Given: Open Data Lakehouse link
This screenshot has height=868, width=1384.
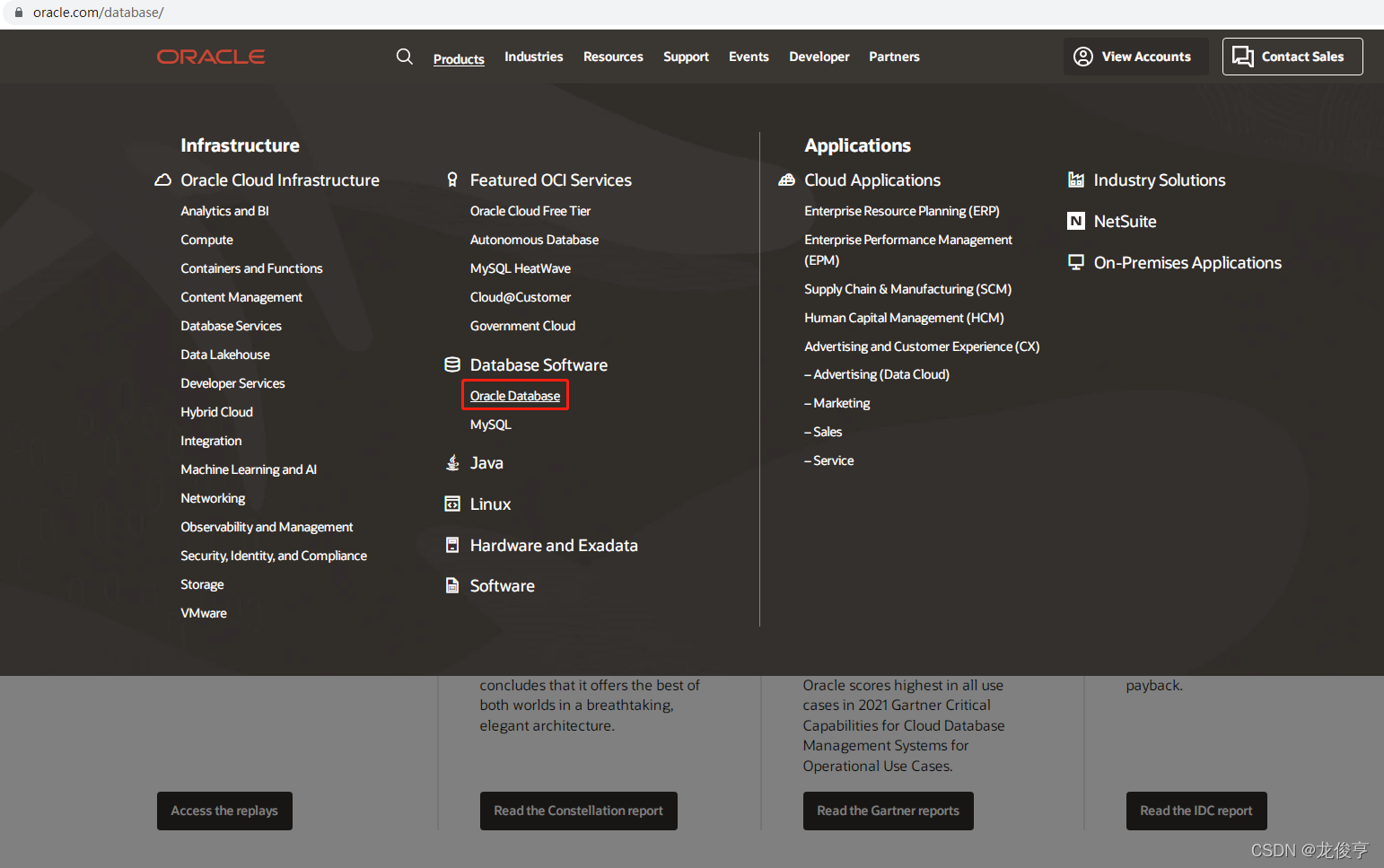Looking at the screenshot, I should 225,355.
